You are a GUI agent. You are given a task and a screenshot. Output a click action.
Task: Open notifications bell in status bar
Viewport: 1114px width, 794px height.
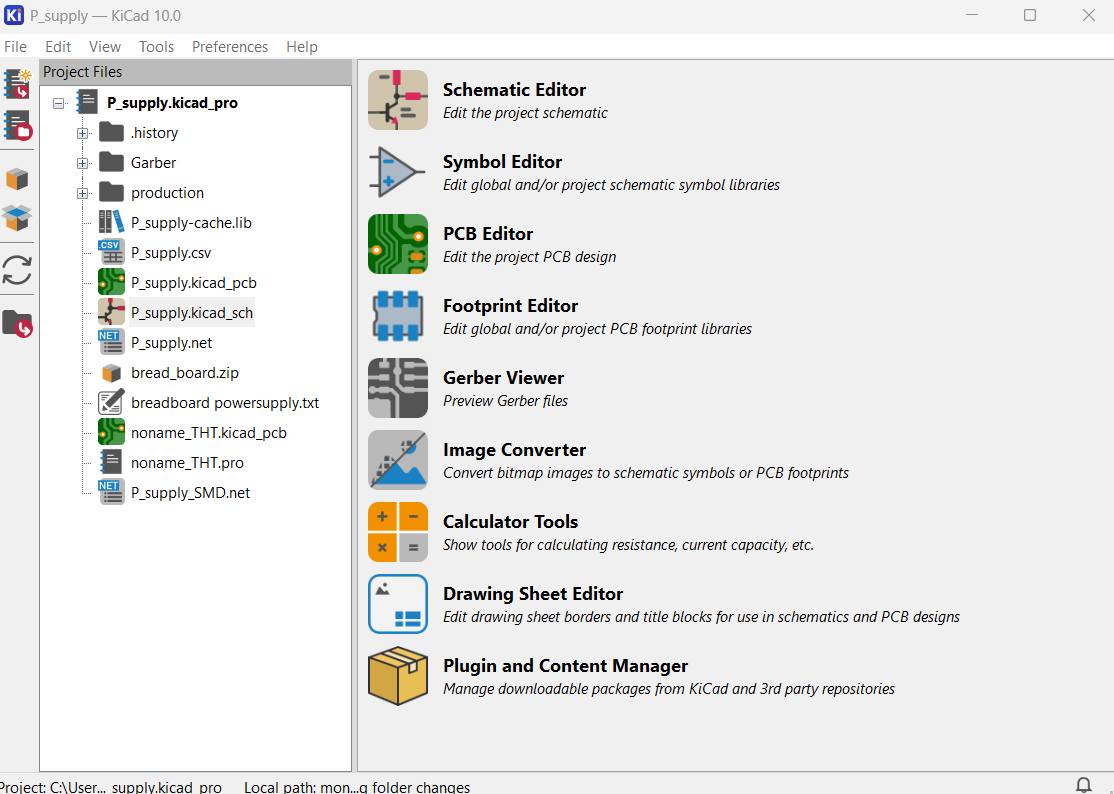[1083, 785]
